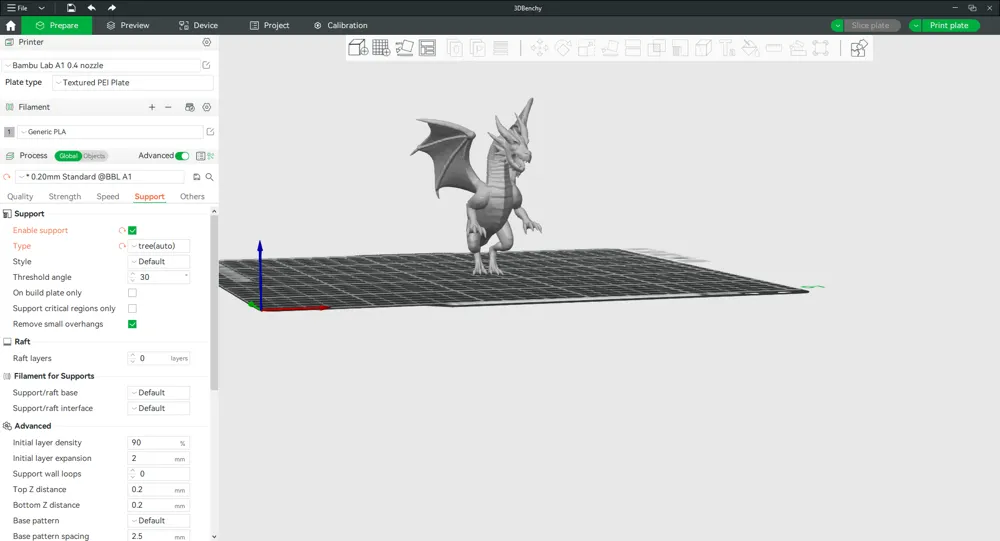Open the Plate type dropdown
Image resolution: width=1000 pixels, height=541 pixels.
click(x=133, y=82)
